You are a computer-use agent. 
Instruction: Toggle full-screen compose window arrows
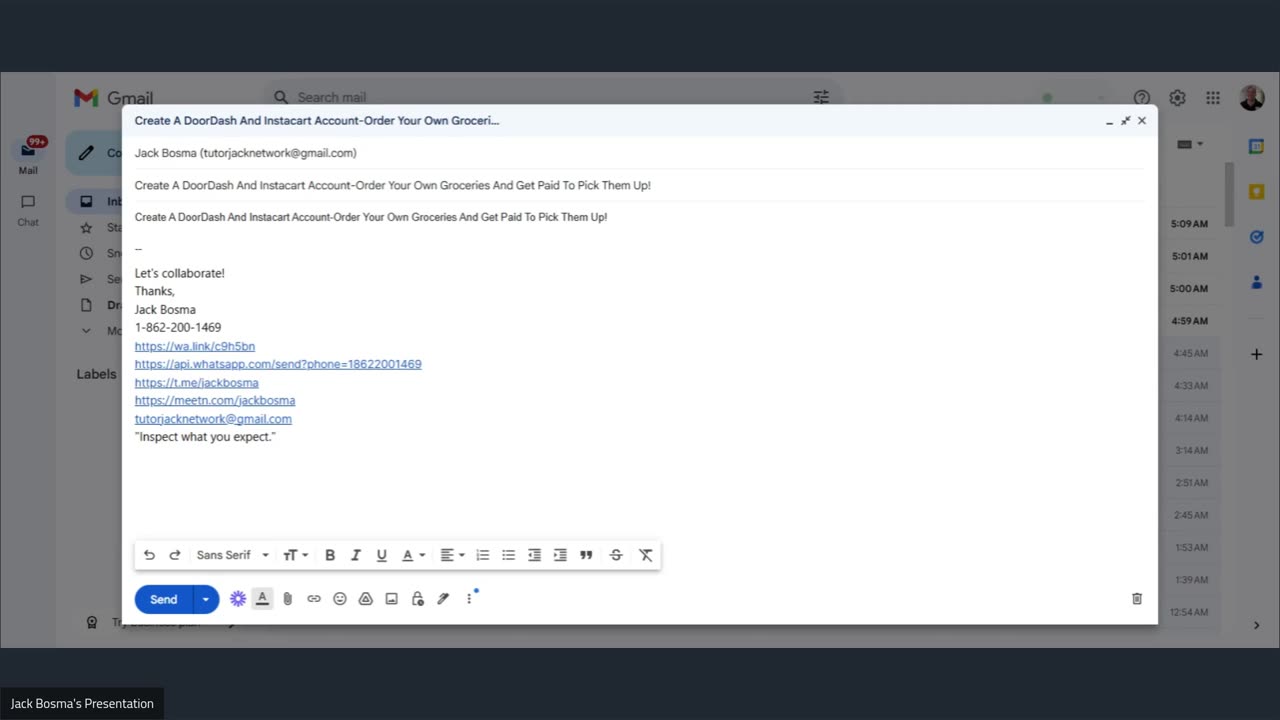[1125, 121]
